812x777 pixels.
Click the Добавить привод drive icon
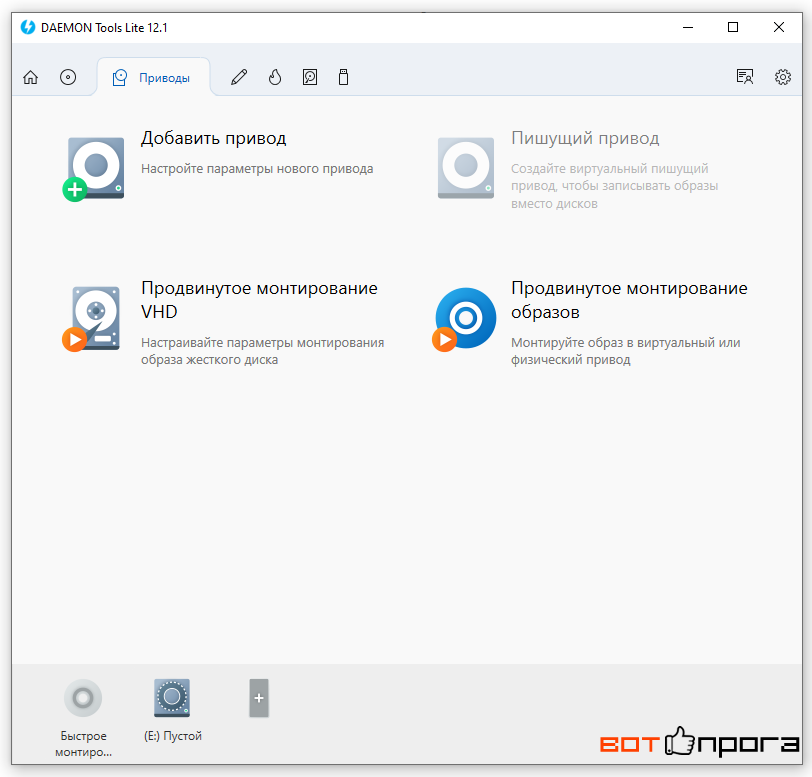click(94, 169)
